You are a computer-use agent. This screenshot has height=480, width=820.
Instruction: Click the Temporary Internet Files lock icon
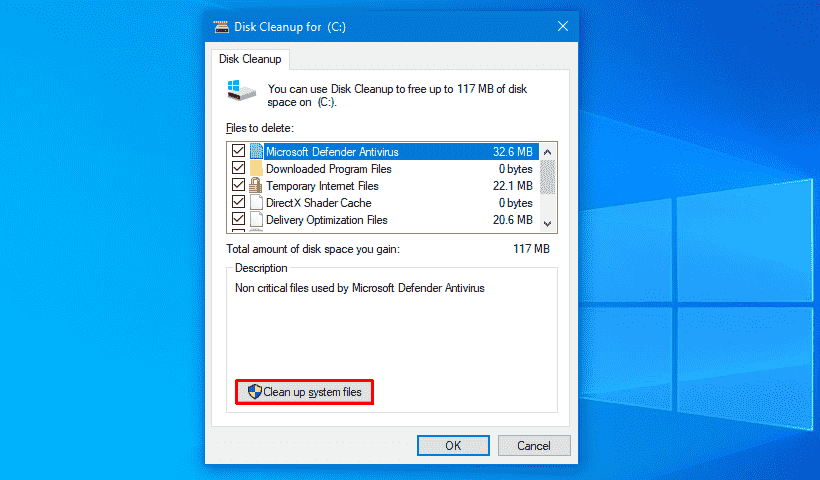coord(256,185)
